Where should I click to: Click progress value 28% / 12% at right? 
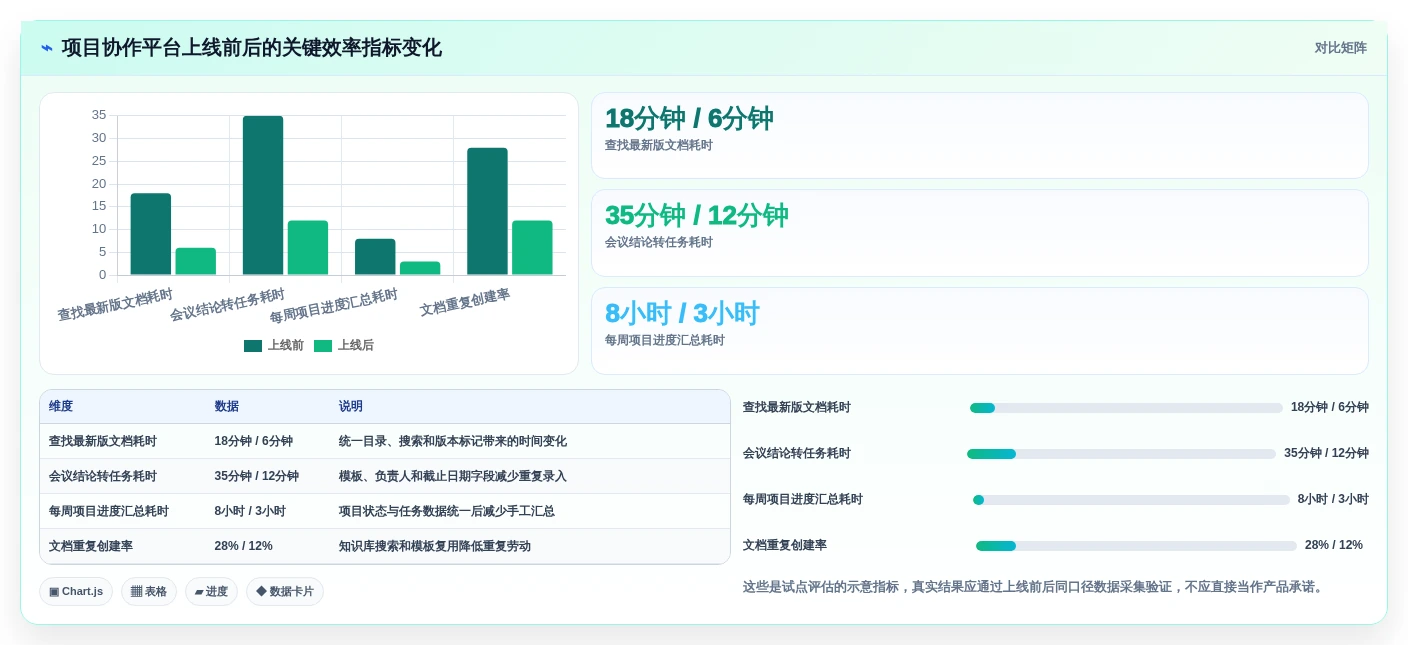1334,546
